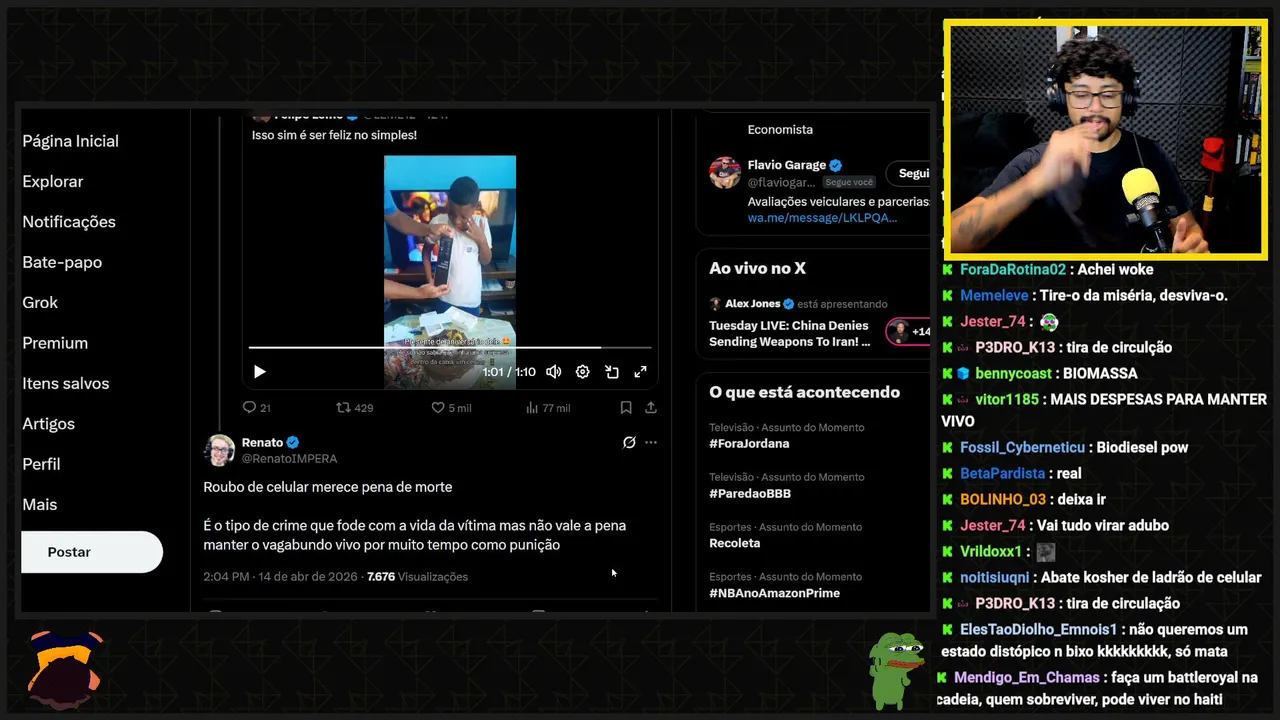Click the green Pepe frog emote
This screenshot has width=1280, height=720.
(895, 670)
